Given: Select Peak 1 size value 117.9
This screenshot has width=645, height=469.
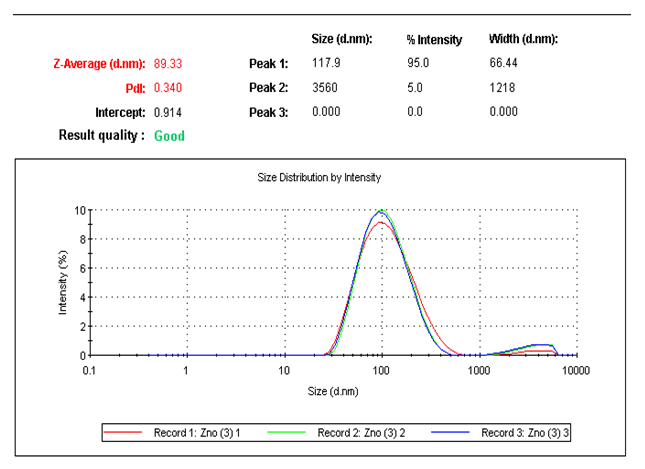Looking at the screenshot, I should [325, 64].
